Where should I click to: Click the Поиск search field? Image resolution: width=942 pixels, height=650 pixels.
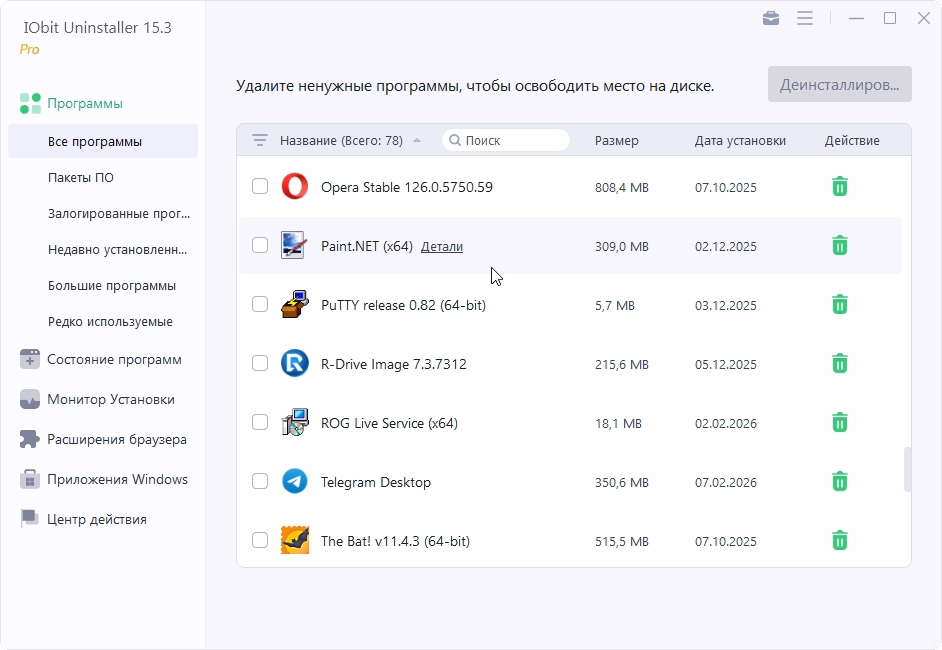coord(510,141)
